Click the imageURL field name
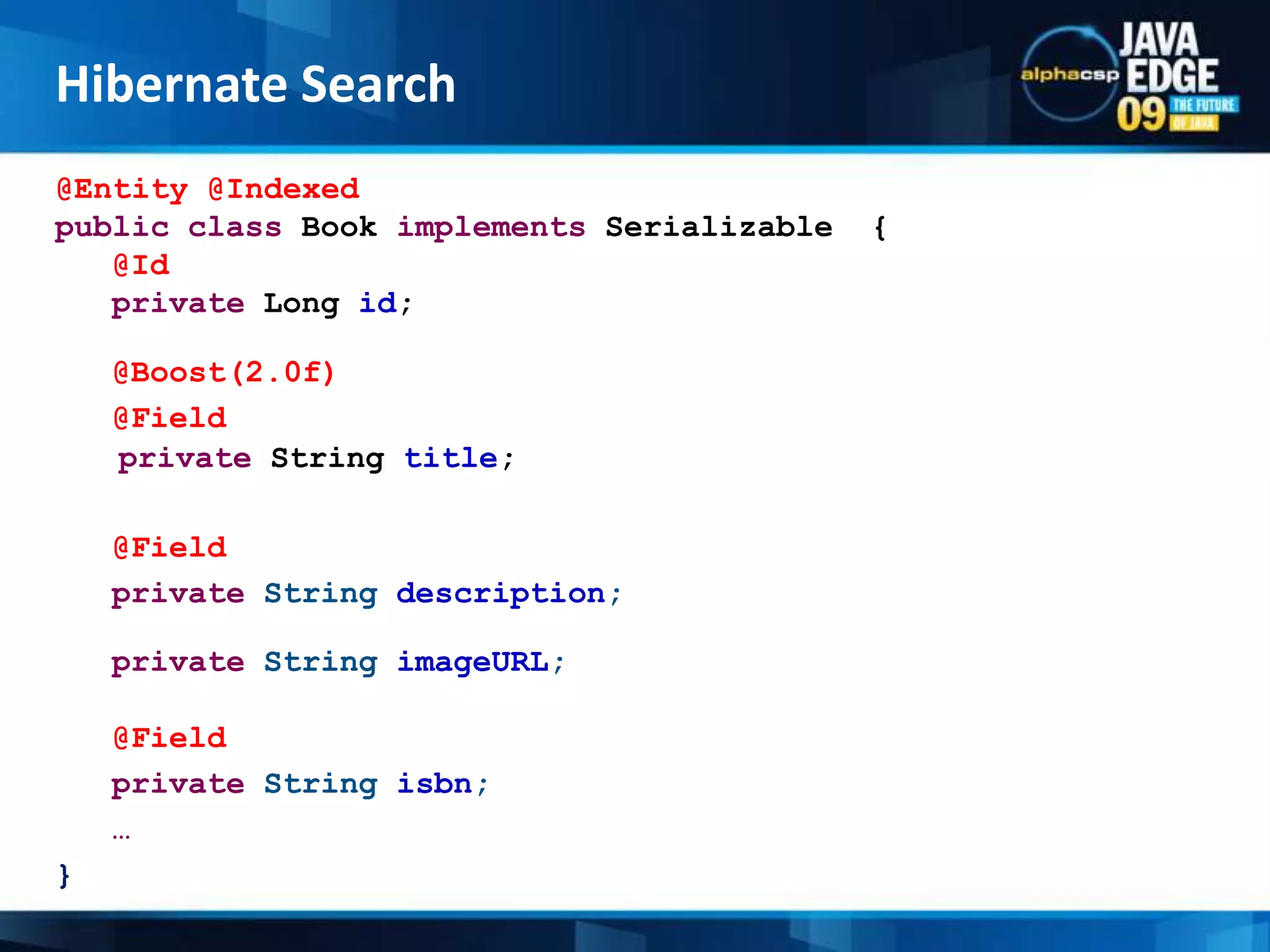This screenshot has width=1270, height=952. [473, 663]
